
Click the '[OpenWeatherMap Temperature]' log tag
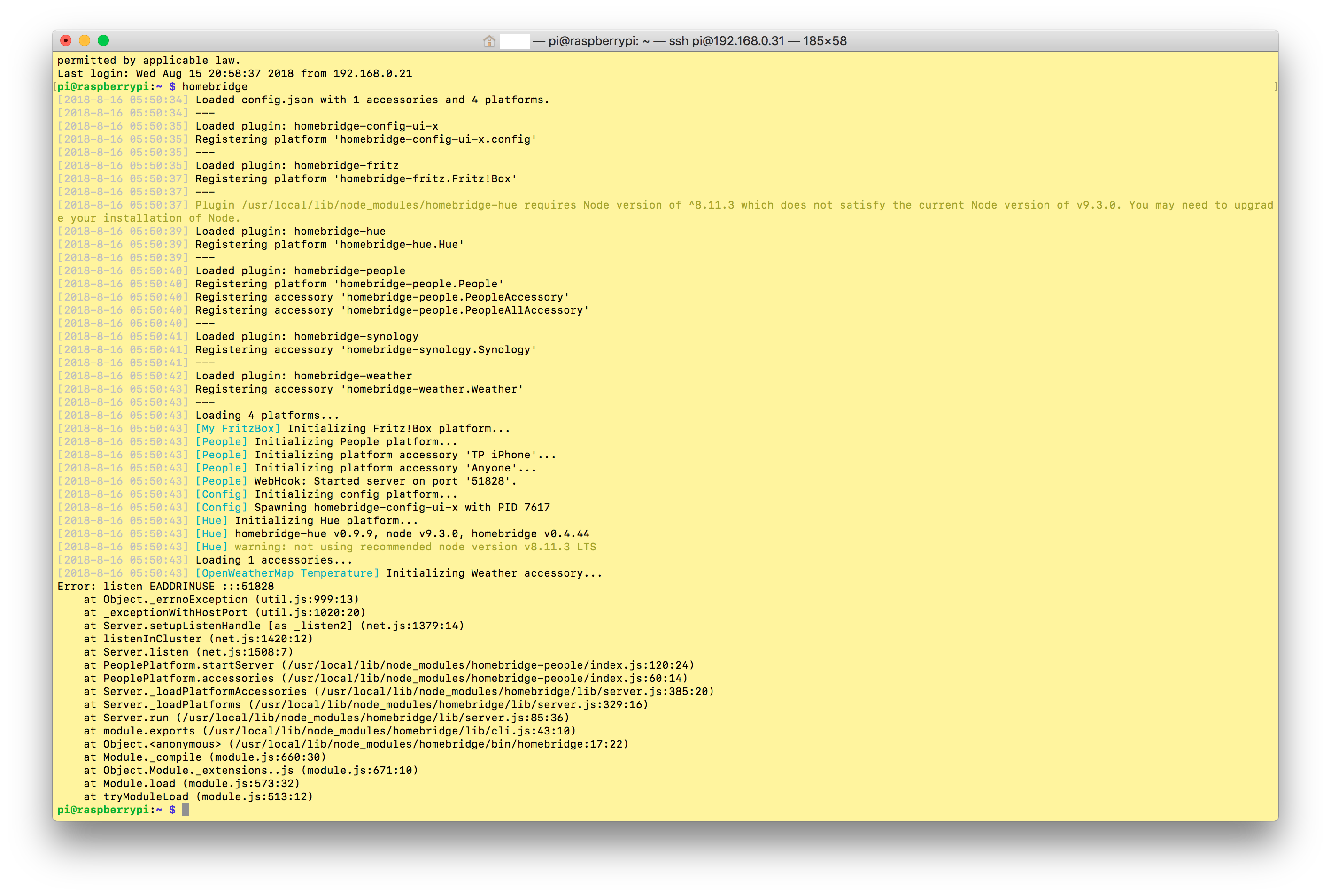point(287,573)
